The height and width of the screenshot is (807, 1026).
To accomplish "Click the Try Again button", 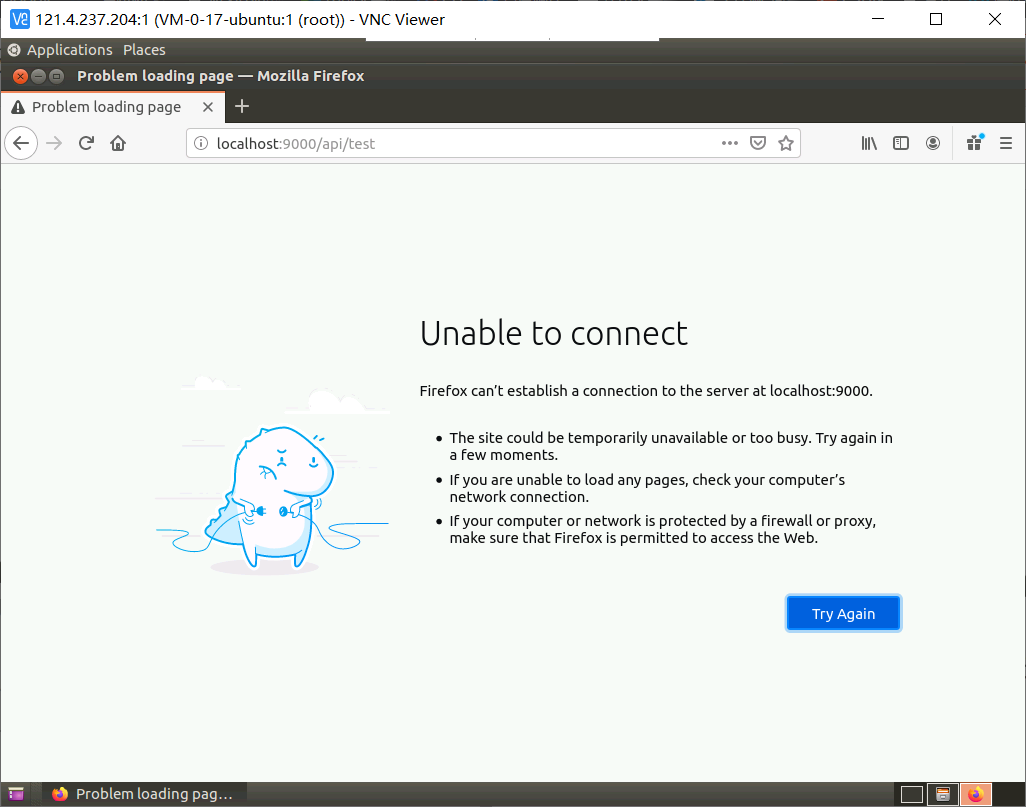I will click(843, 613).
